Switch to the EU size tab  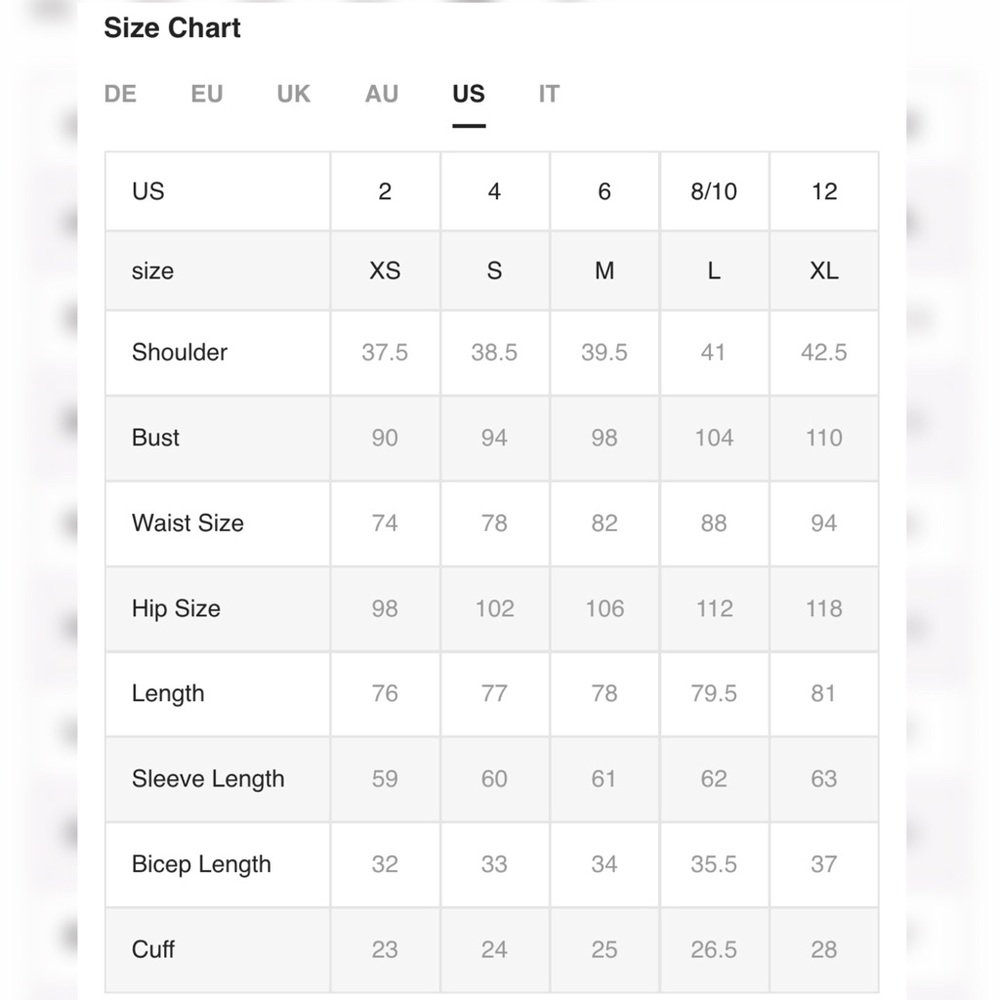207,94
